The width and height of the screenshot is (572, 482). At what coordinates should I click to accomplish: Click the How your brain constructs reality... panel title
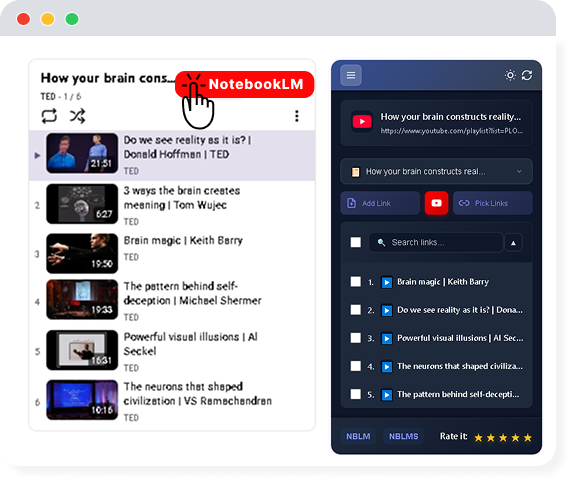(451, 117)
